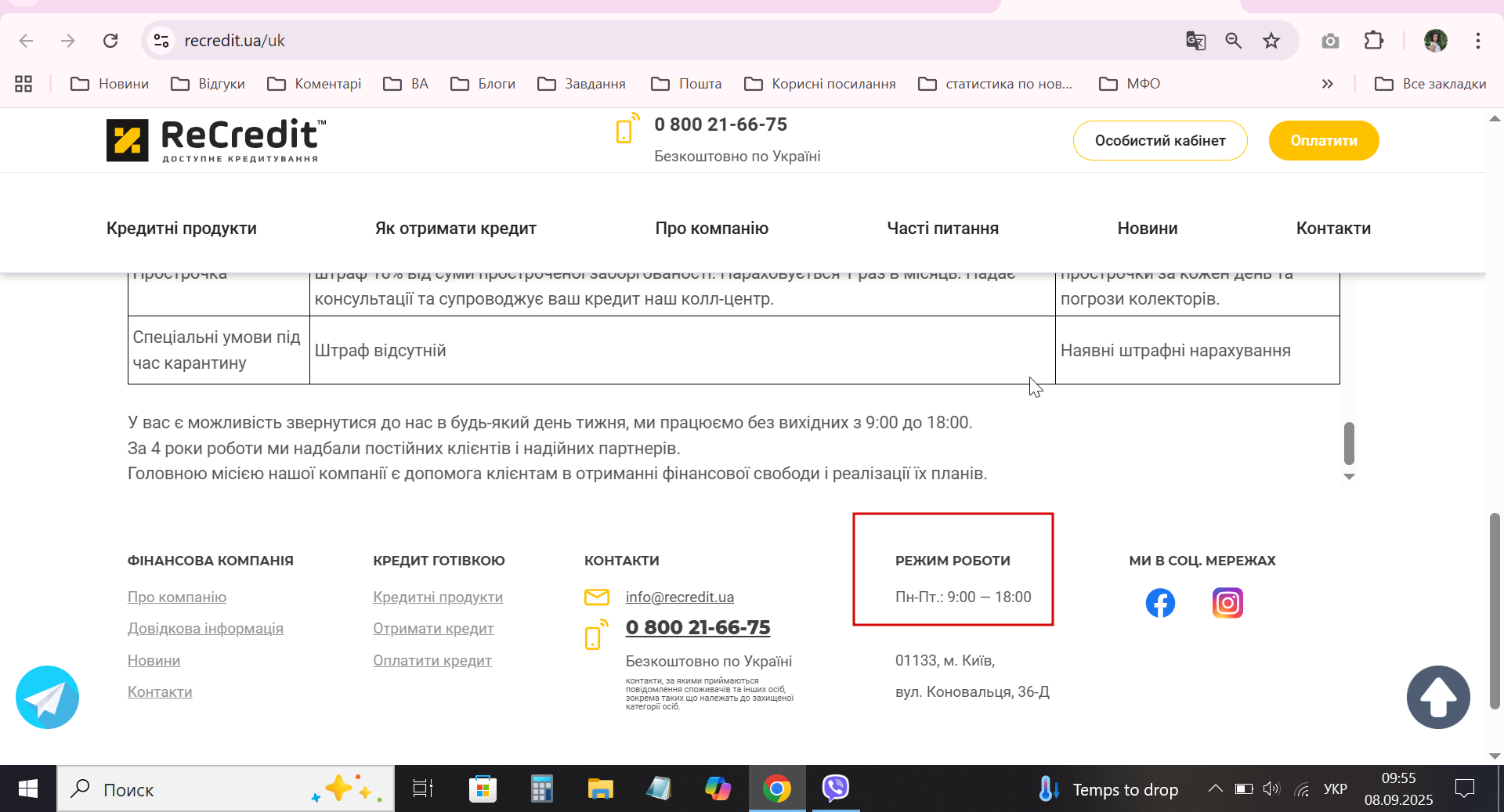Screen dimensions: 1504x812
Task: Click the page vertical scrollbar thumb
Action: coord(1495,611)
